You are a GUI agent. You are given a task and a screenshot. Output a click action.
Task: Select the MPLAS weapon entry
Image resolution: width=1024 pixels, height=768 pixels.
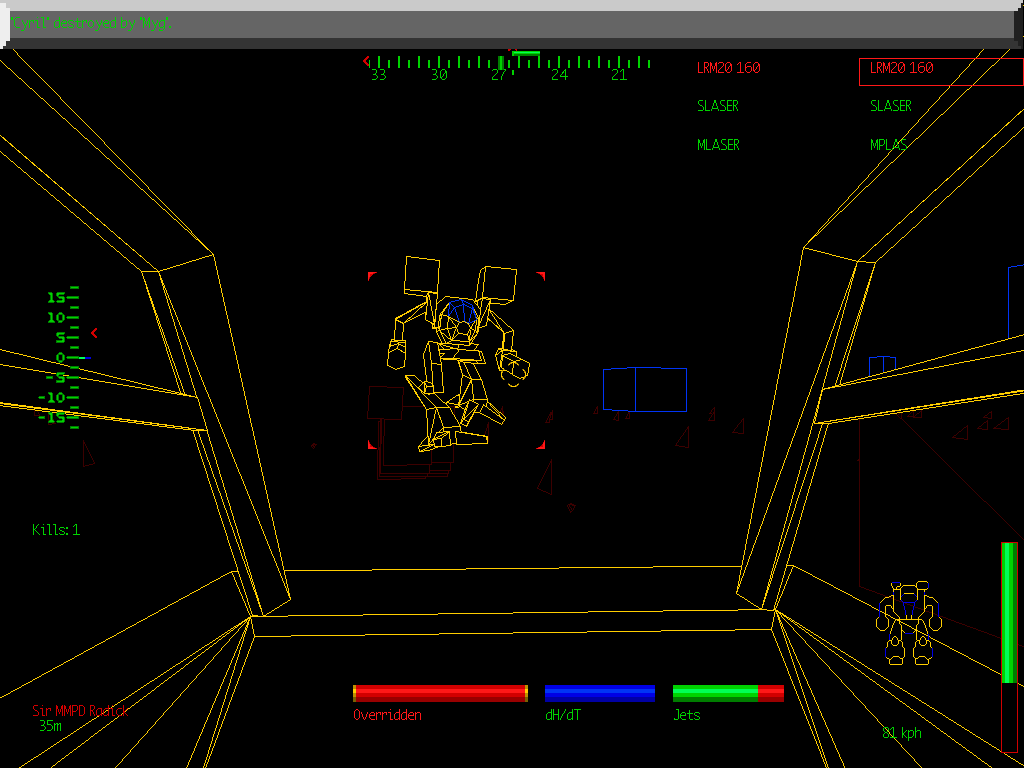(889, 145)
